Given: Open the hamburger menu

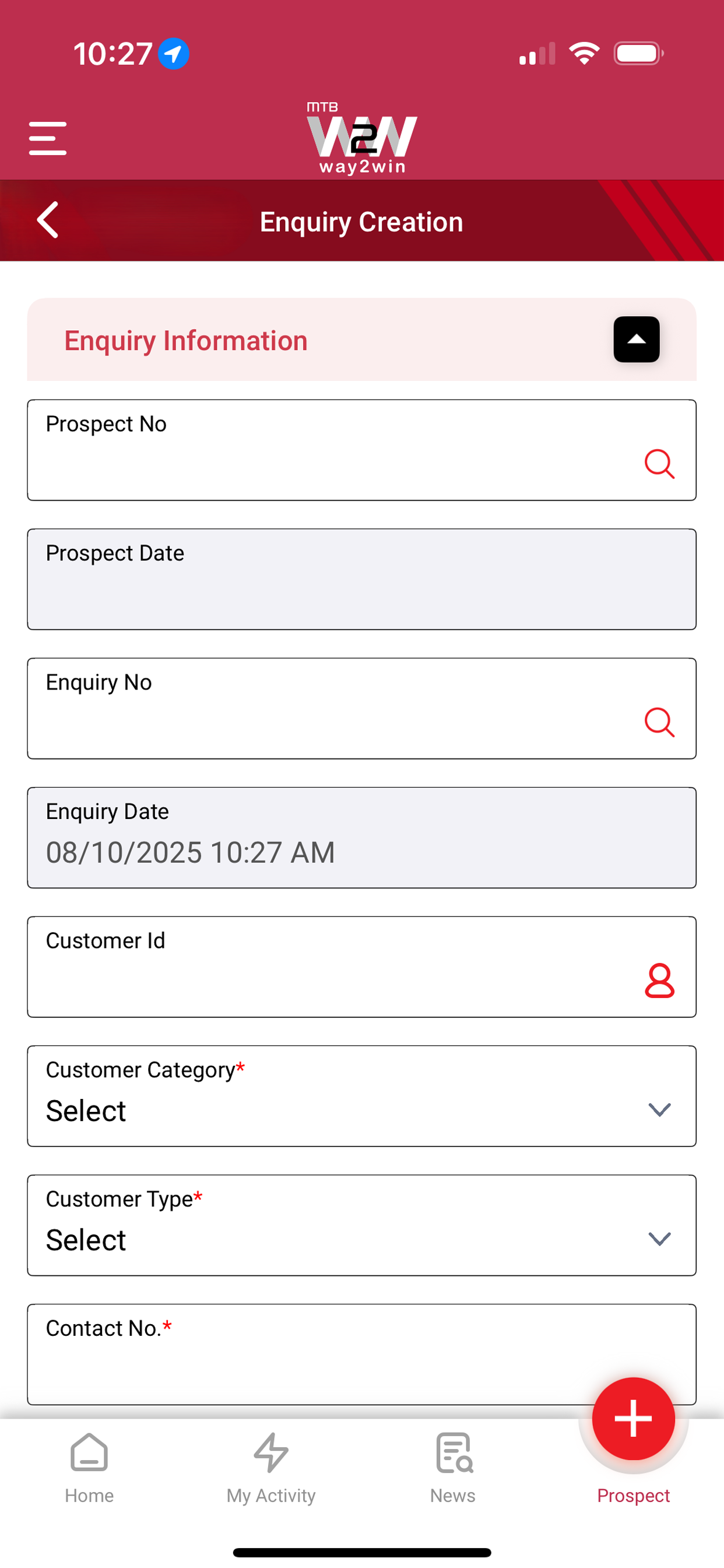Looking at the screenshot, I should 47,138.
